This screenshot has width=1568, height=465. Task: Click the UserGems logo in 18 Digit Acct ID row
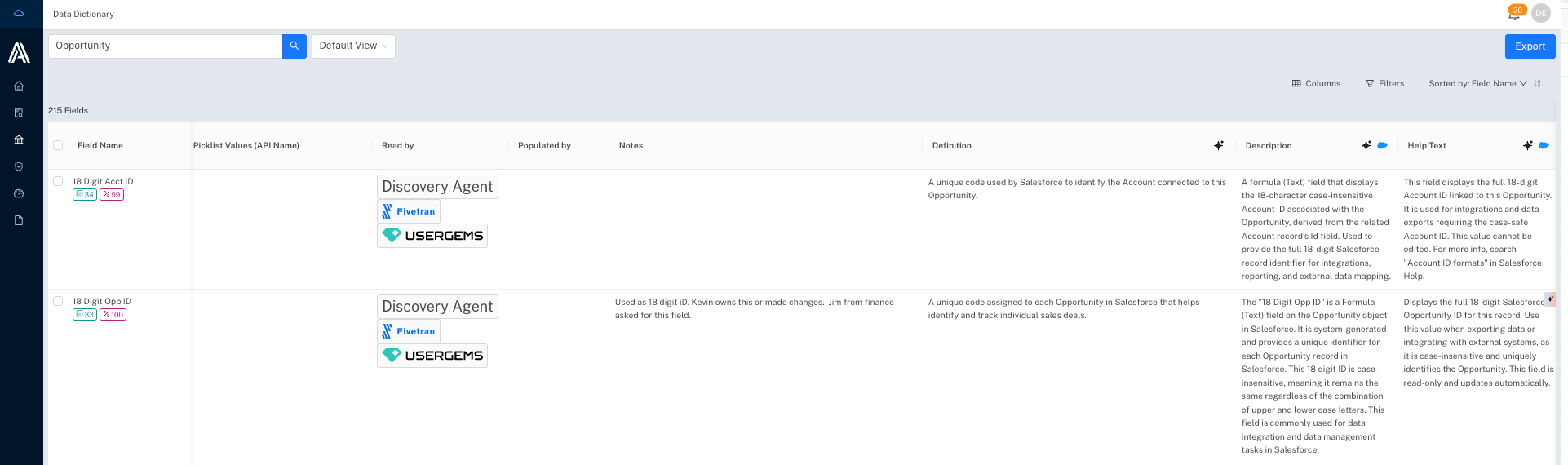[432, 236]
